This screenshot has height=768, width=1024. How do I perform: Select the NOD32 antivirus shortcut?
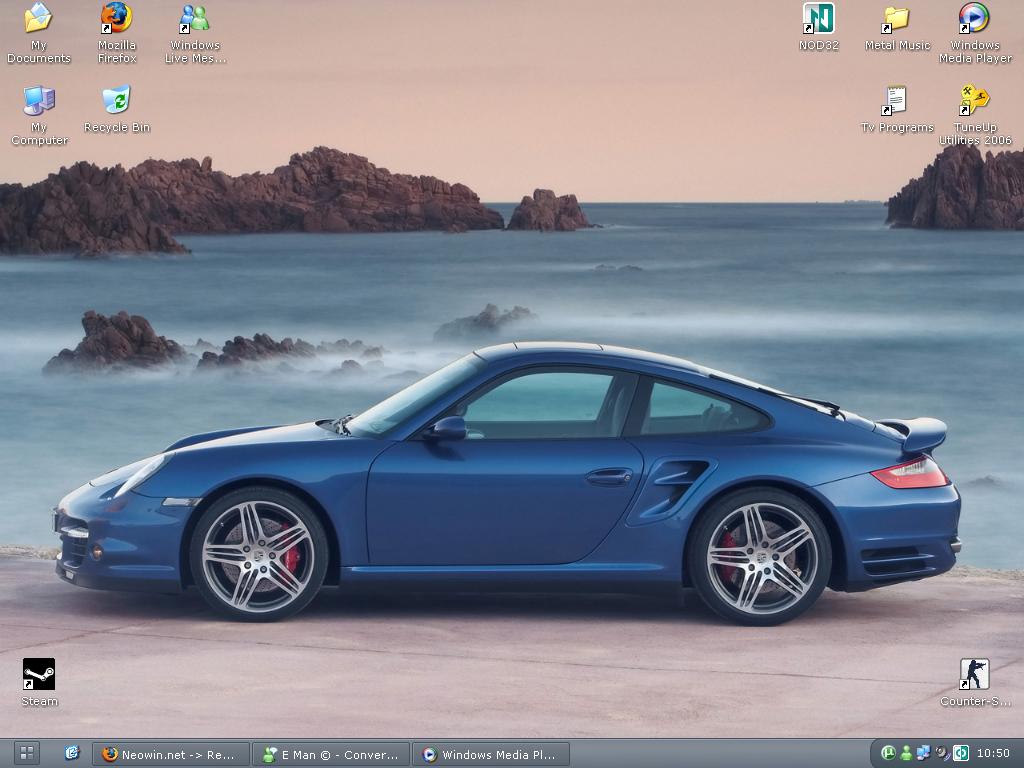pos(818,19)
